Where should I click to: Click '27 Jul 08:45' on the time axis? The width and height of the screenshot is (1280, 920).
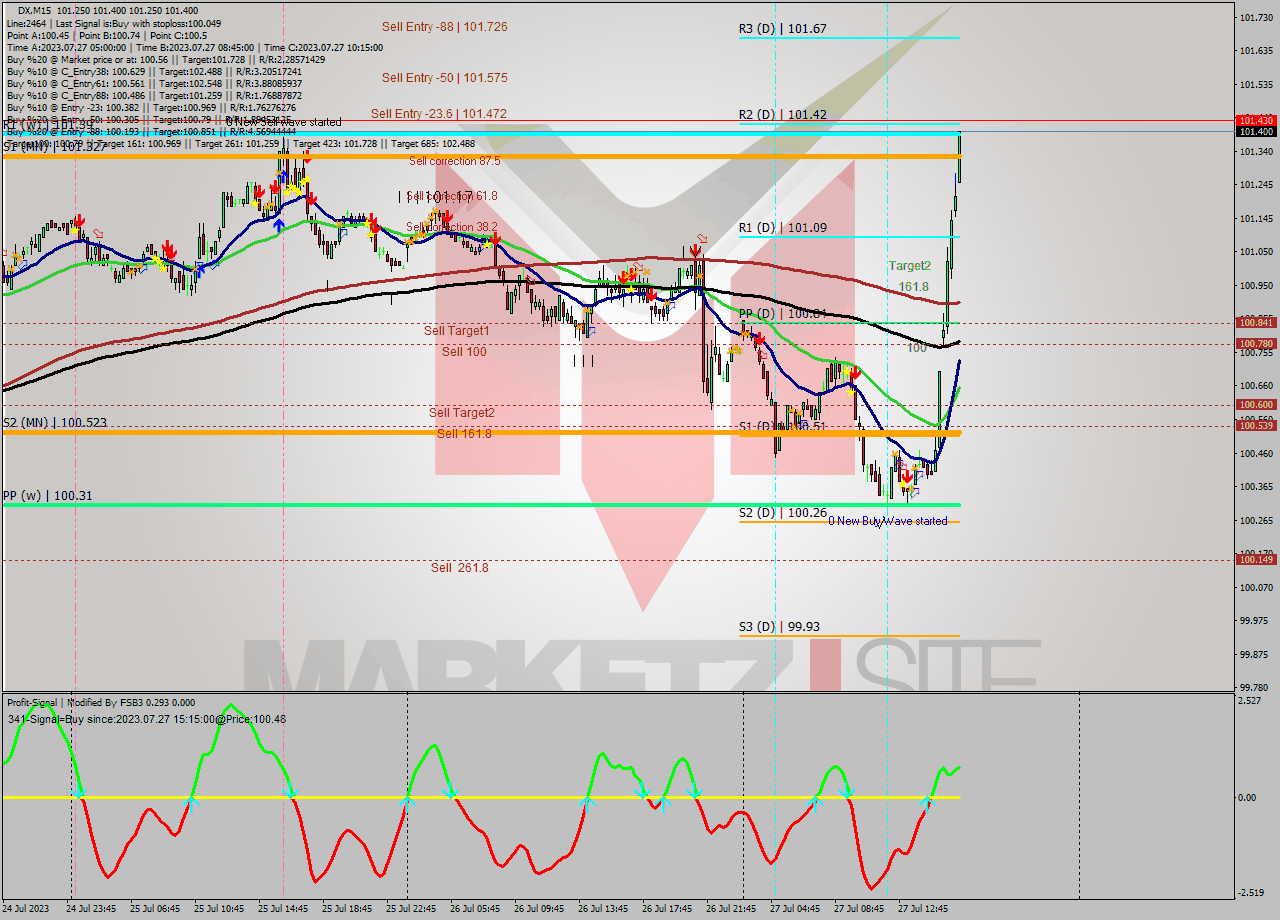click(860, 909)
